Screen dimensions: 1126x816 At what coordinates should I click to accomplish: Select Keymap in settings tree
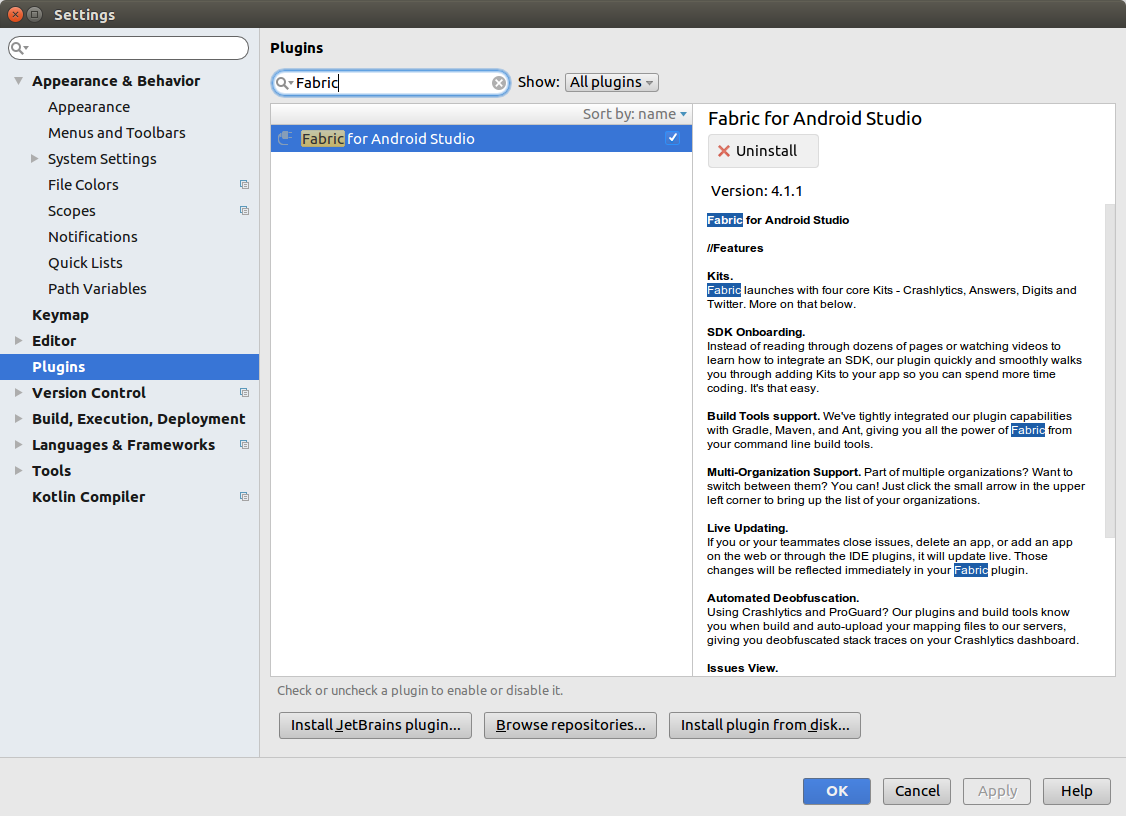click(x=60, y=315)
